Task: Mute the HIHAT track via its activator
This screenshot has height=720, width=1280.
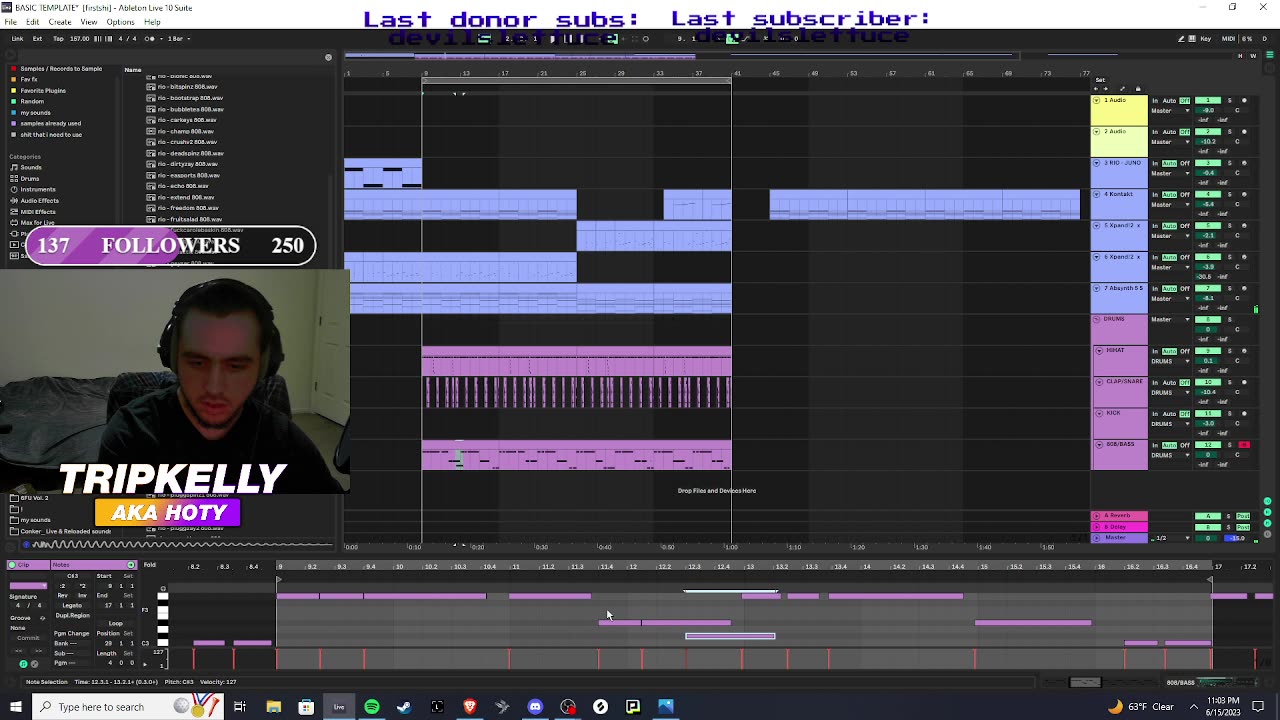Action: (x=1208, y=351)
